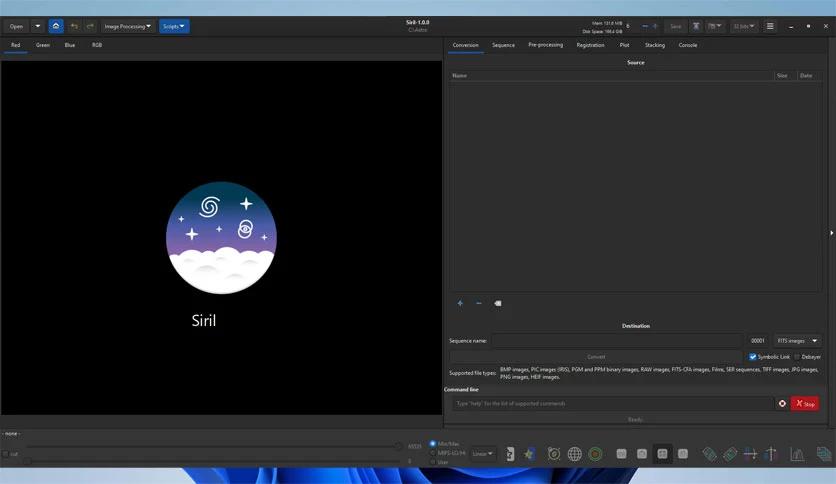
Task: Click the horizontal mirror icon
Action: [x=750, y=454]
